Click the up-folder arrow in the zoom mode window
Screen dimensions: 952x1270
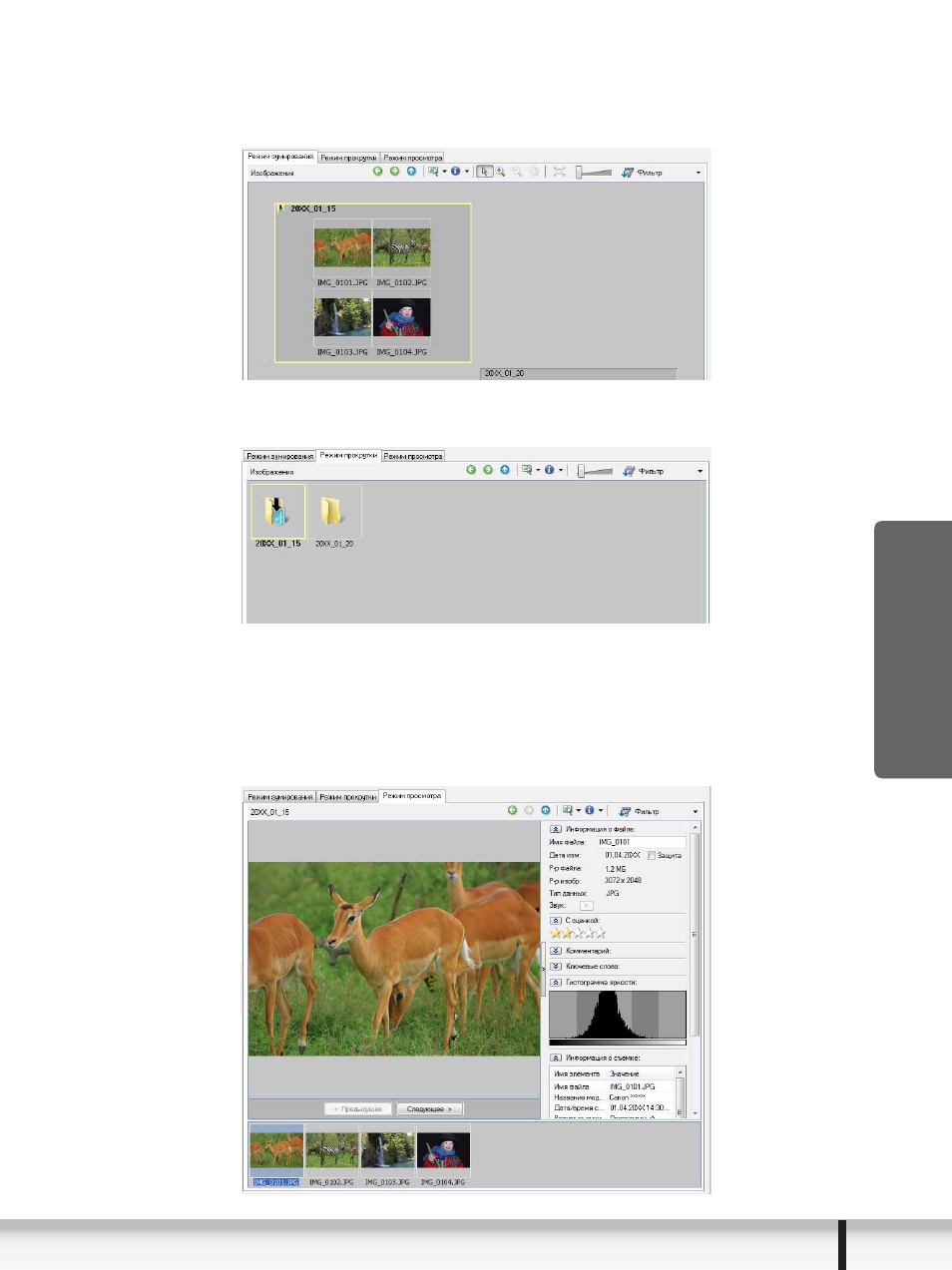(411, 172)
